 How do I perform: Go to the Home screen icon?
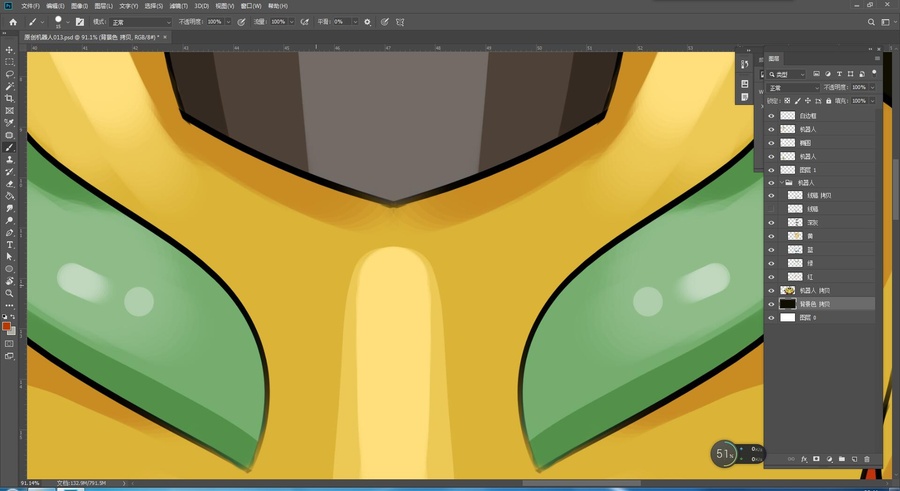click(13, 22)
